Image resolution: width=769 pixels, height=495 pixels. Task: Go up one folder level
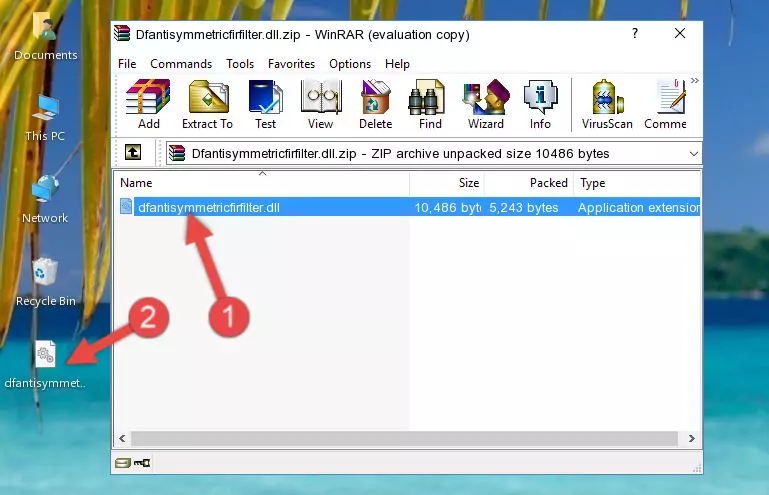click(133, 153)
